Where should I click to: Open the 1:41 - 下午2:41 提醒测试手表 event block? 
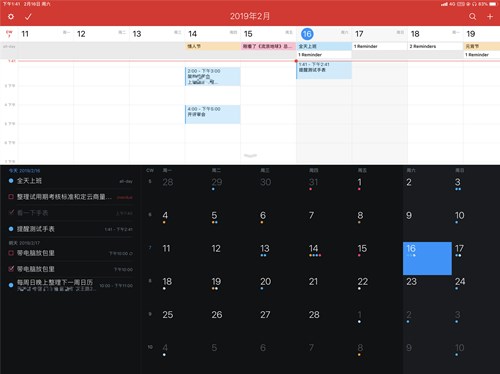pyautogui.click(x=324, y=70)
